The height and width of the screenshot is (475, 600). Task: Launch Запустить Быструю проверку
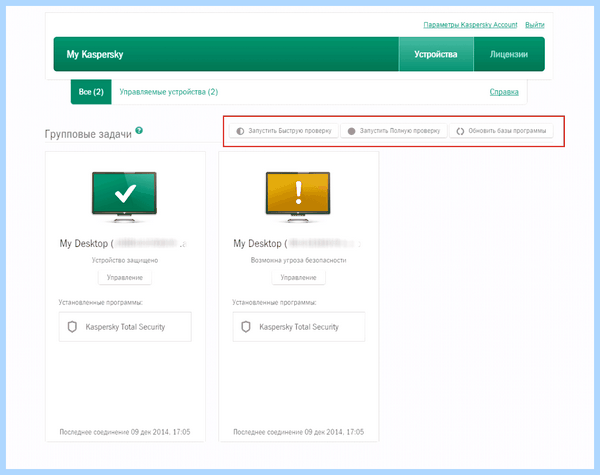284,131
